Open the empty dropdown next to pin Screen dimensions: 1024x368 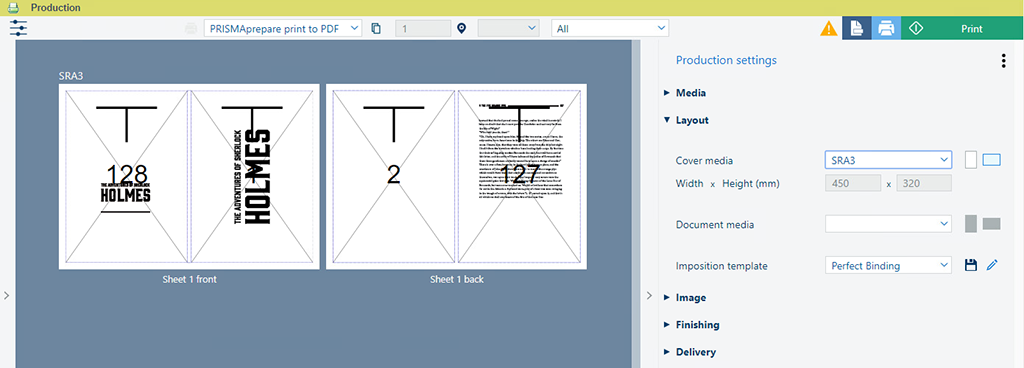click(508, 28)
